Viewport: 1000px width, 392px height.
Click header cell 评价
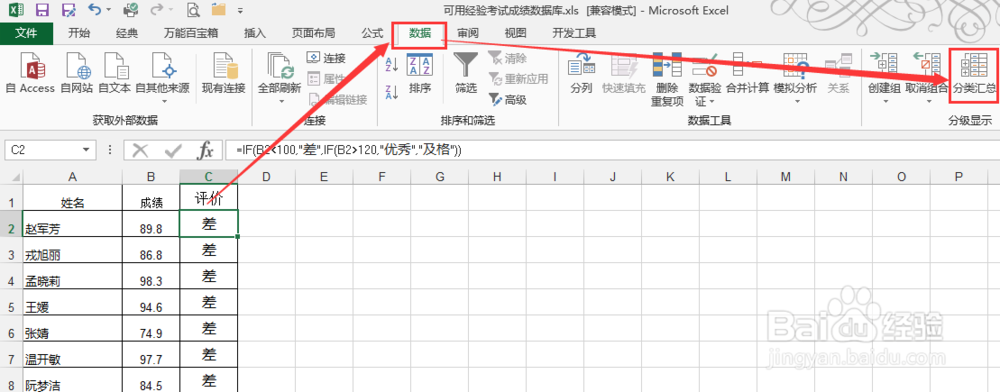tap(209, 198)
